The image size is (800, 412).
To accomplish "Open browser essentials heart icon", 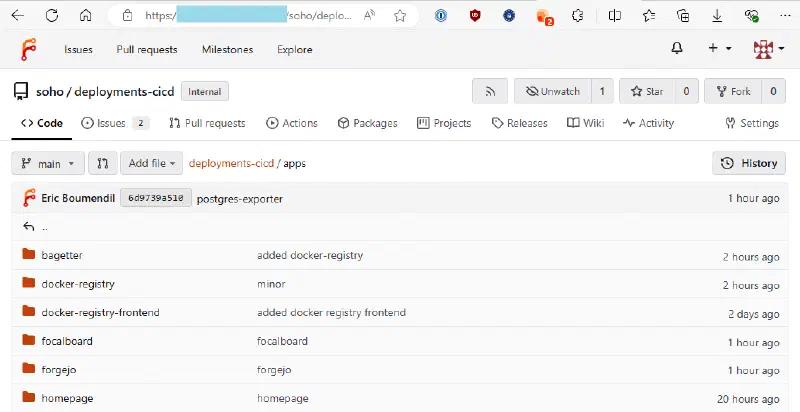I will point(751,16).
